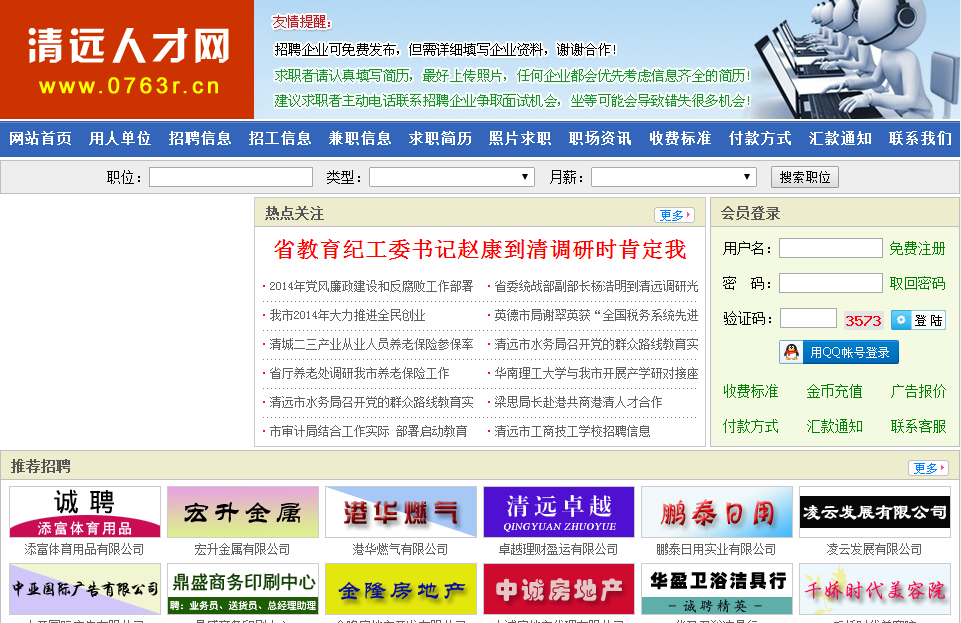Click the 取回密码 password recovery link

(917, 283)
